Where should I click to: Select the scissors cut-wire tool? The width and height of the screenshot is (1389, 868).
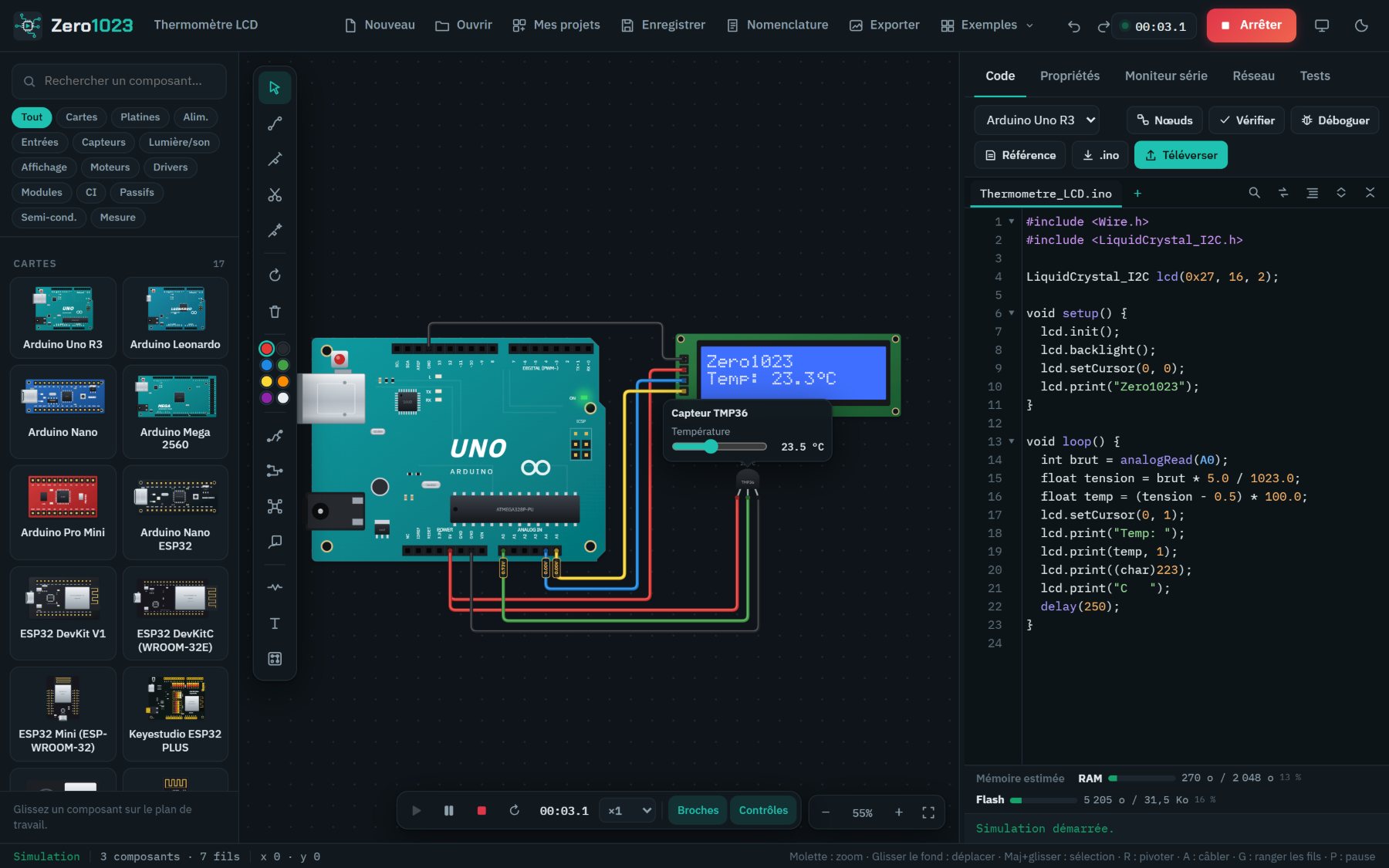pyautogui.click(x=275, y=195)
